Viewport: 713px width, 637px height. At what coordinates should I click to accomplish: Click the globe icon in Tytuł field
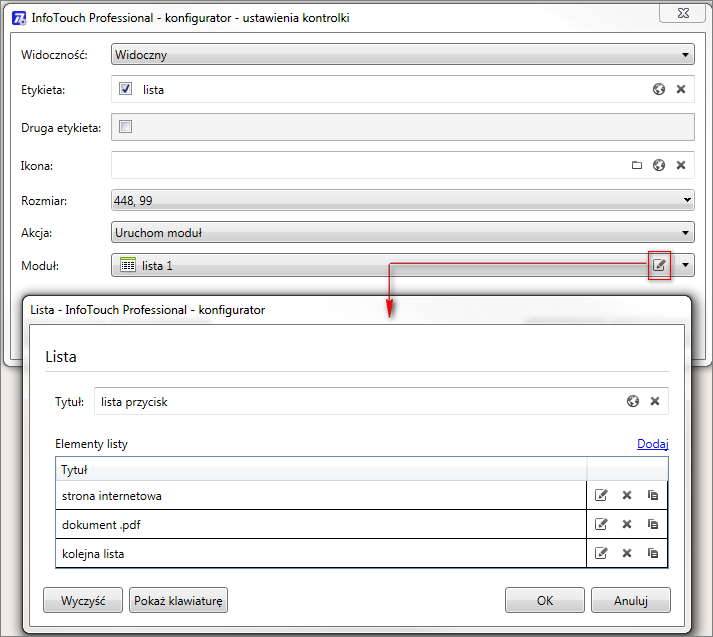pos(633,401)
